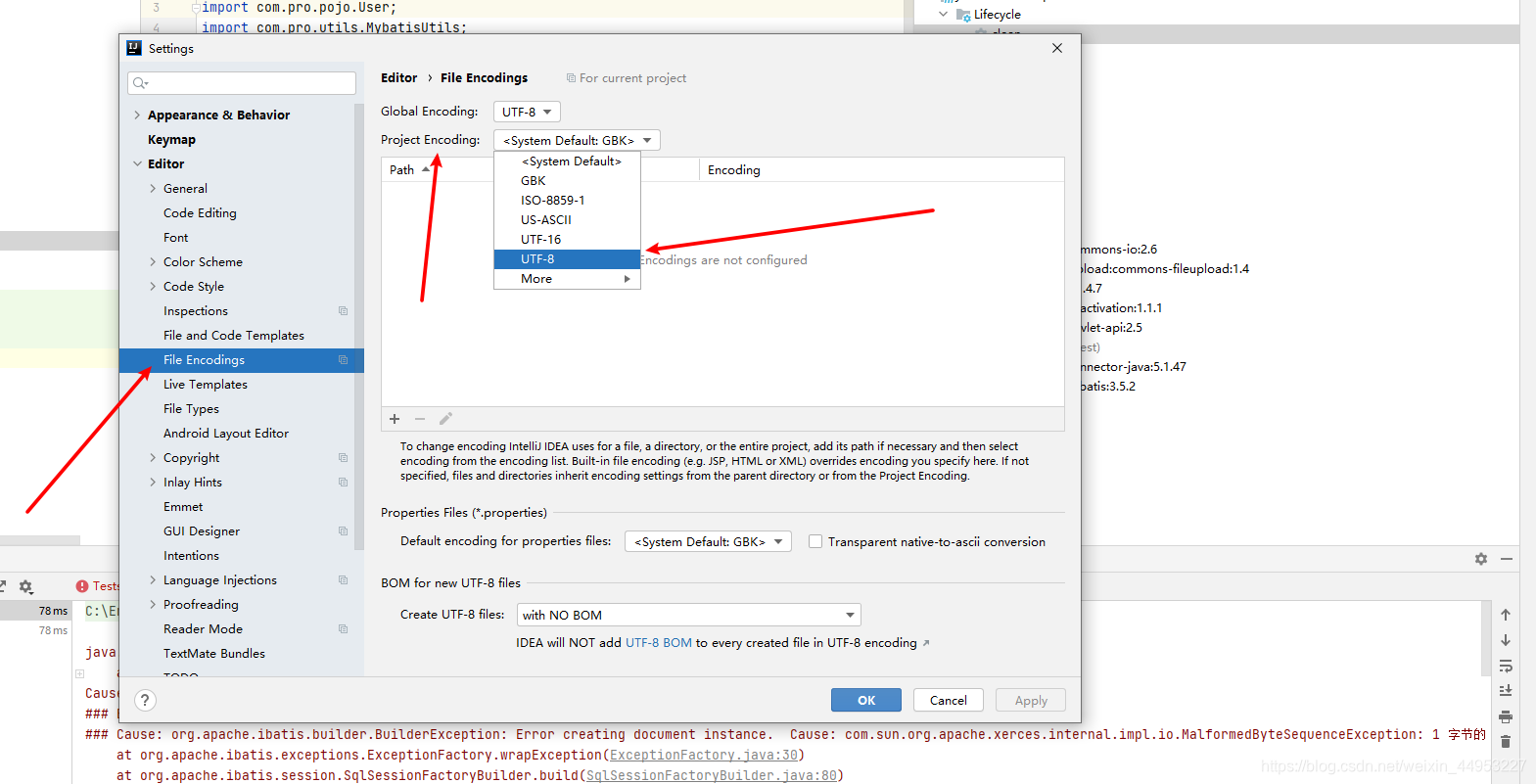Select Live Templates in settings tree

pyautogui.click(x=206, y=385)
